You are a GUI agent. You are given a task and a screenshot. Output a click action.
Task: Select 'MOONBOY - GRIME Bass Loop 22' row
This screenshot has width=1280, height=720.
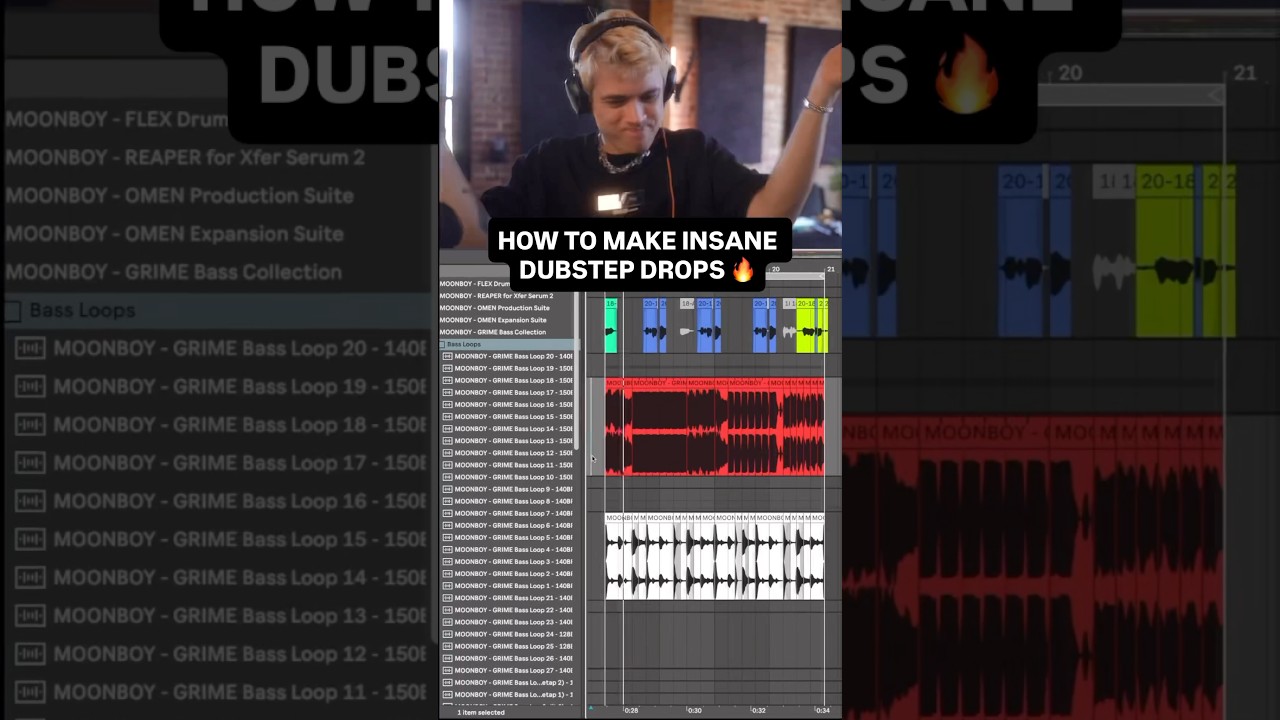click(509, 610)
